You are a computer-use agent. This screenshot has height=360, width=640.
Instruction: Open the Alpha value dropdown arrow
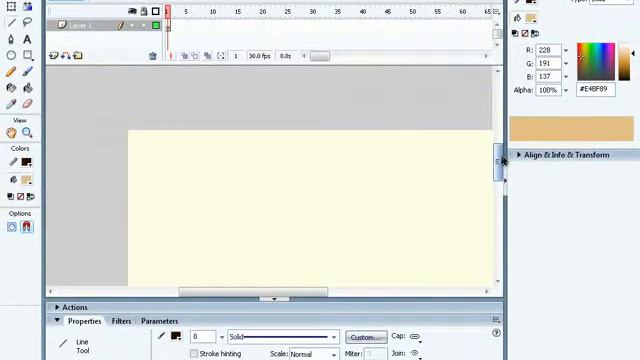pyautogui.click(x=566, y=90)
